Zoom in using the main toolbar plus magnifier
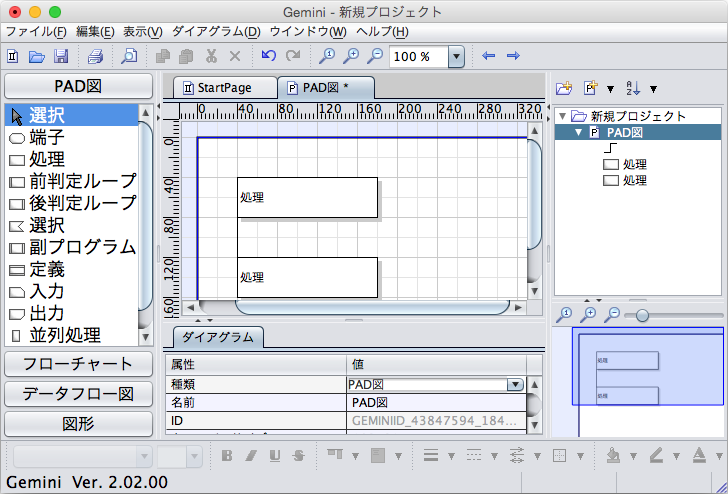The width and height of the screenshot is (728, 494). click(x=351, y=56)
